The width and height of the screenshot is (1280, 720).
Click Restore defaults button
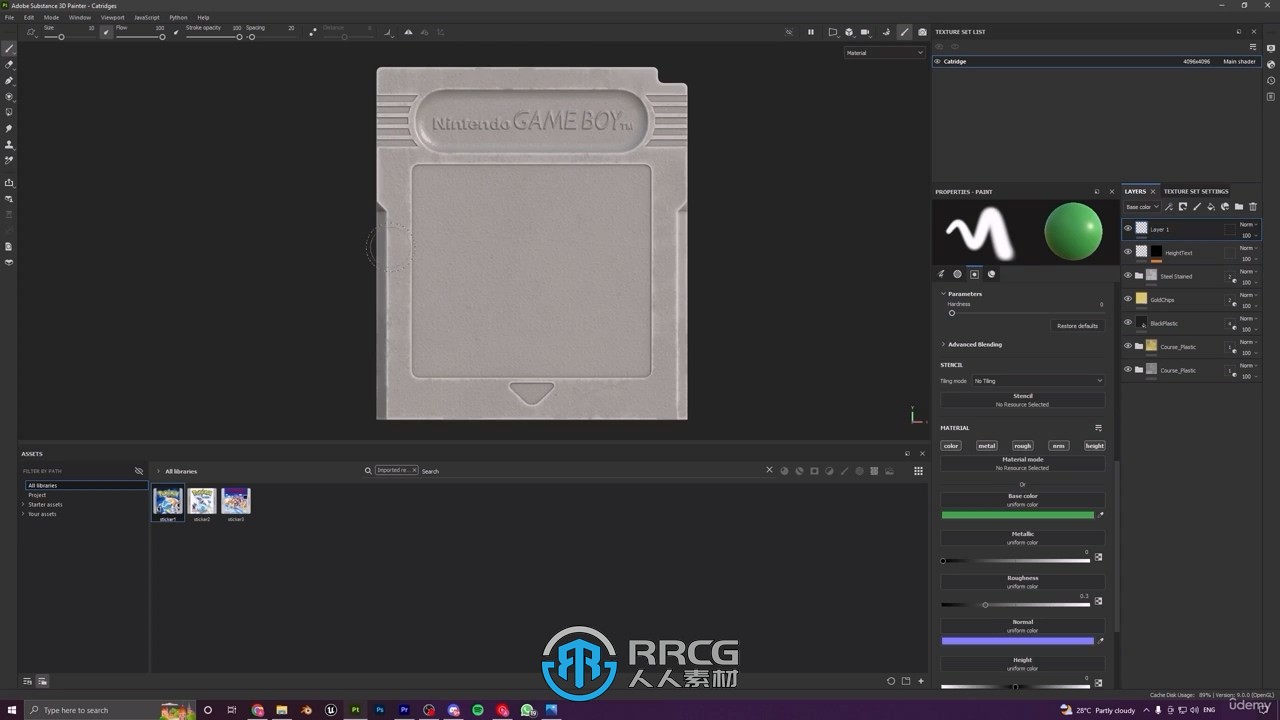click(1077, 326)
